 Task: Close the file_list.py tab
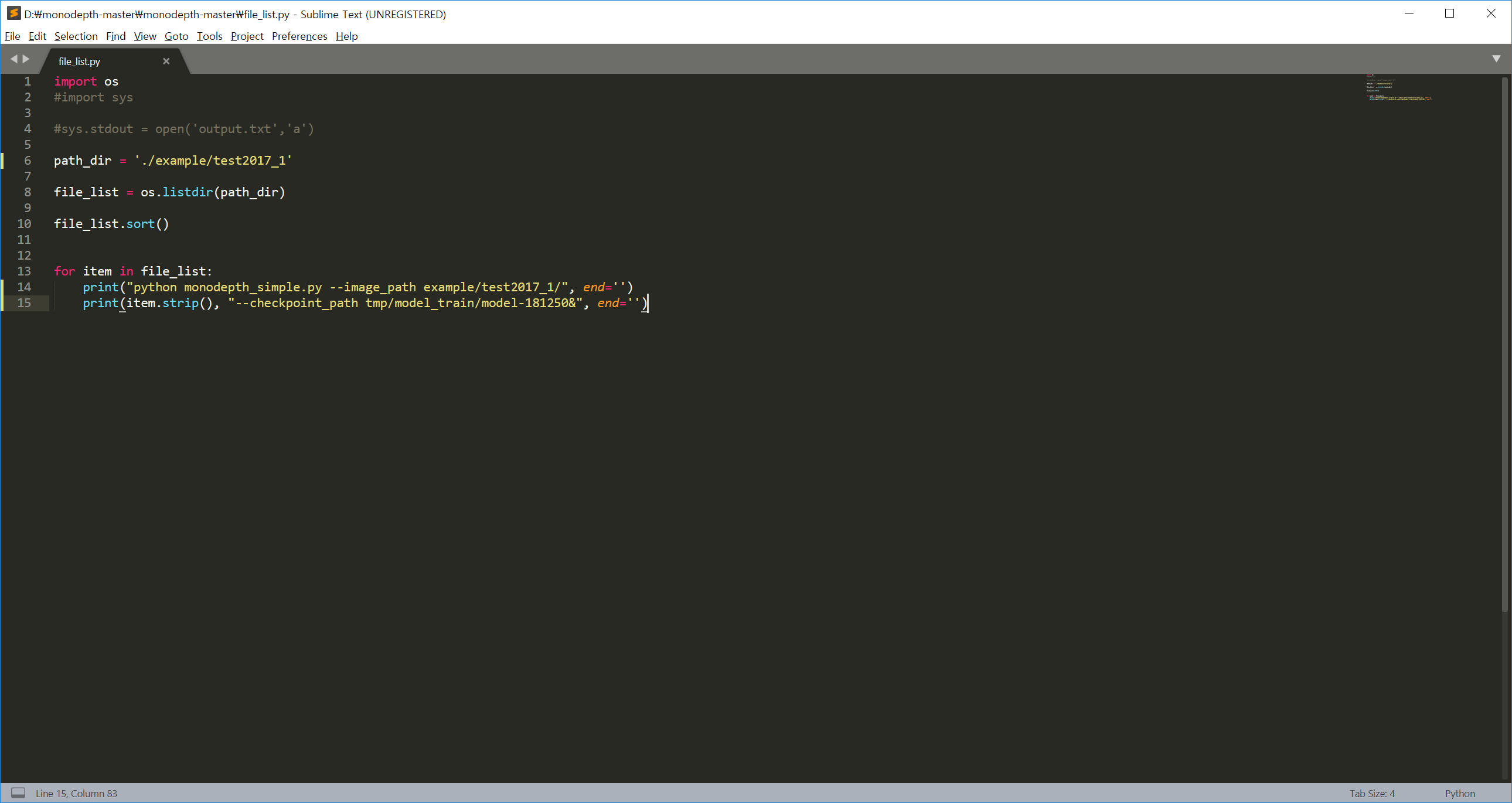166,61
